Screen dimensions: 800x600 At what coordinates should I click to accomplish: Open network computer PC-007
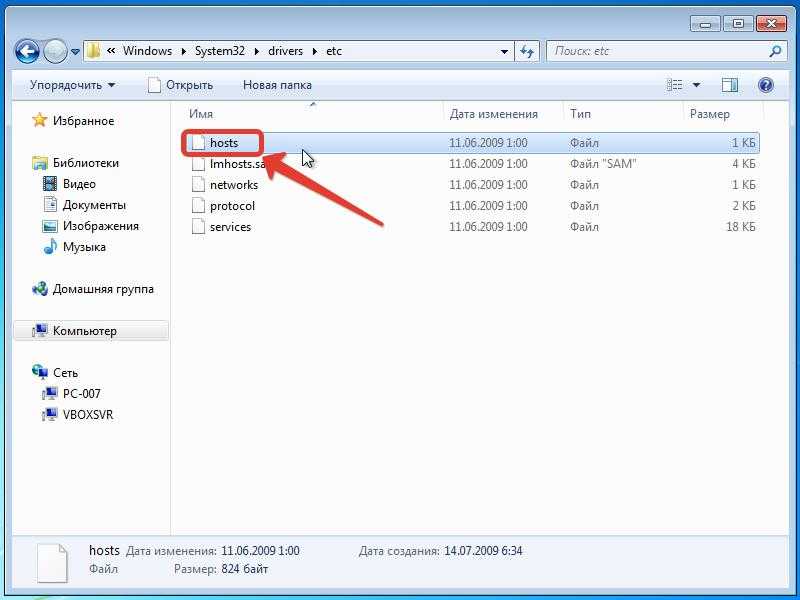tap(81, 393)
